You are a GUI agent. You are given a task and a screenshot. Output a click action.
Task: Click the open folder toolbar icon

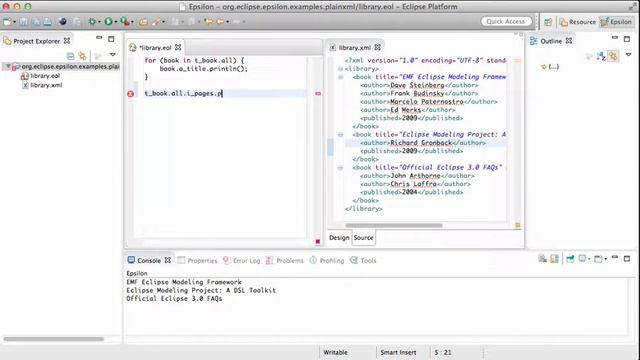click(143, 22)
